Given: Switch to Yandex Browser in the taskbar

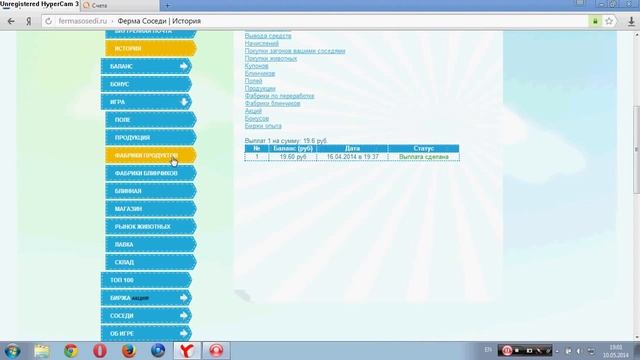Looking at the screenshot, I should pos(187,351).
